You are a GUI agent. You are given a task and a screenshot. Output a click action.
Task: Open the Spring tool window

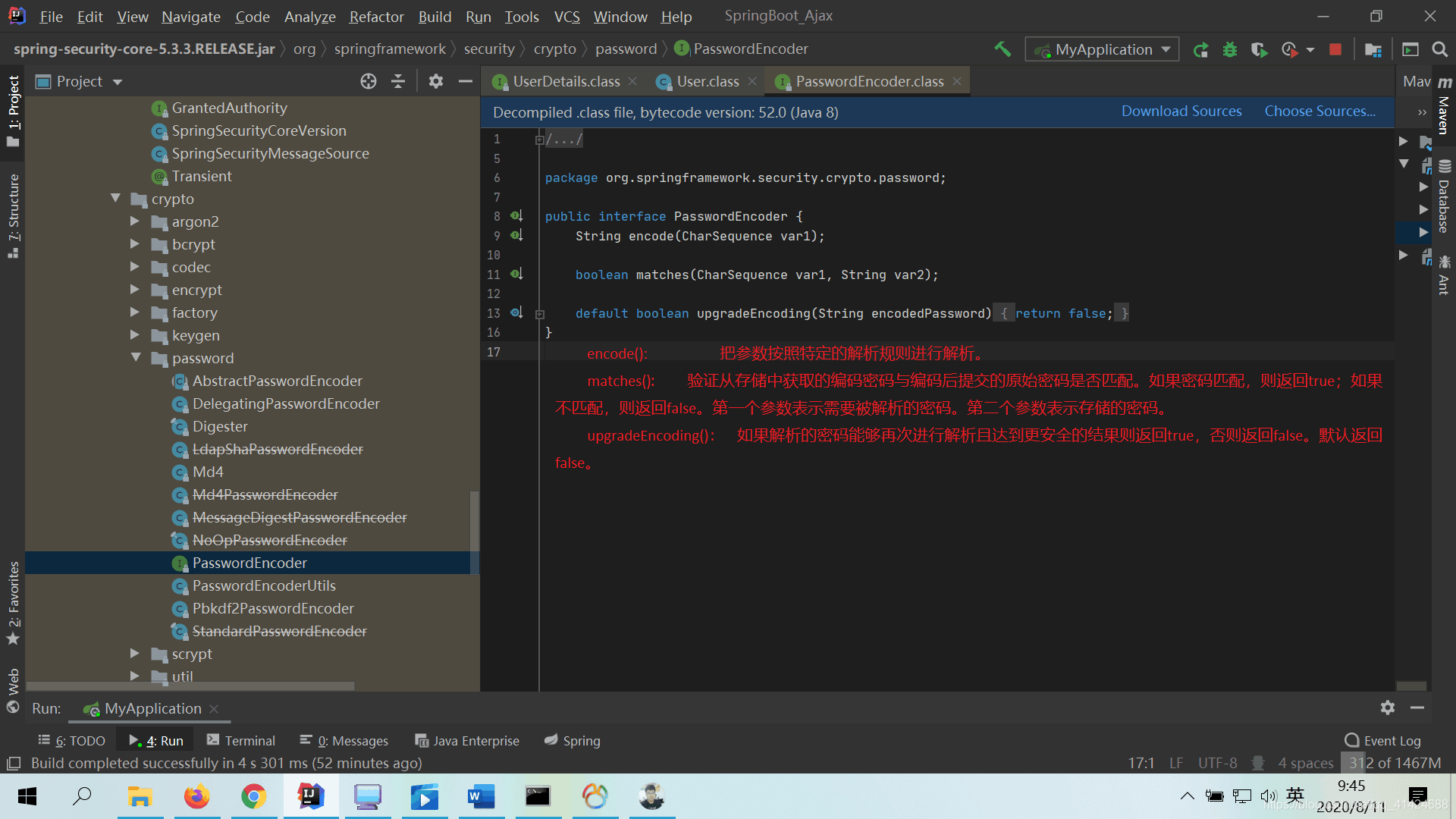pos(573,741)
